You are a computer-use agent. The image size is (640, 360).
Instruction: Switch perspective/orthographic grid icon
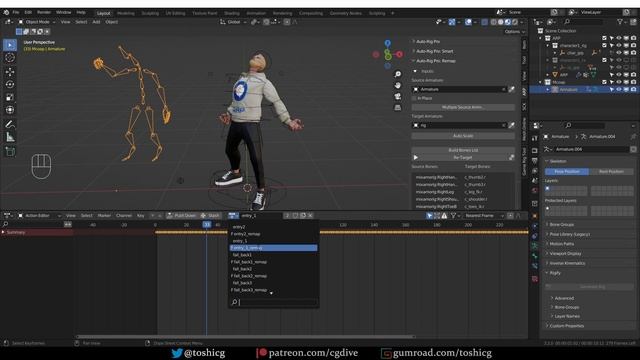coord(398,107)
